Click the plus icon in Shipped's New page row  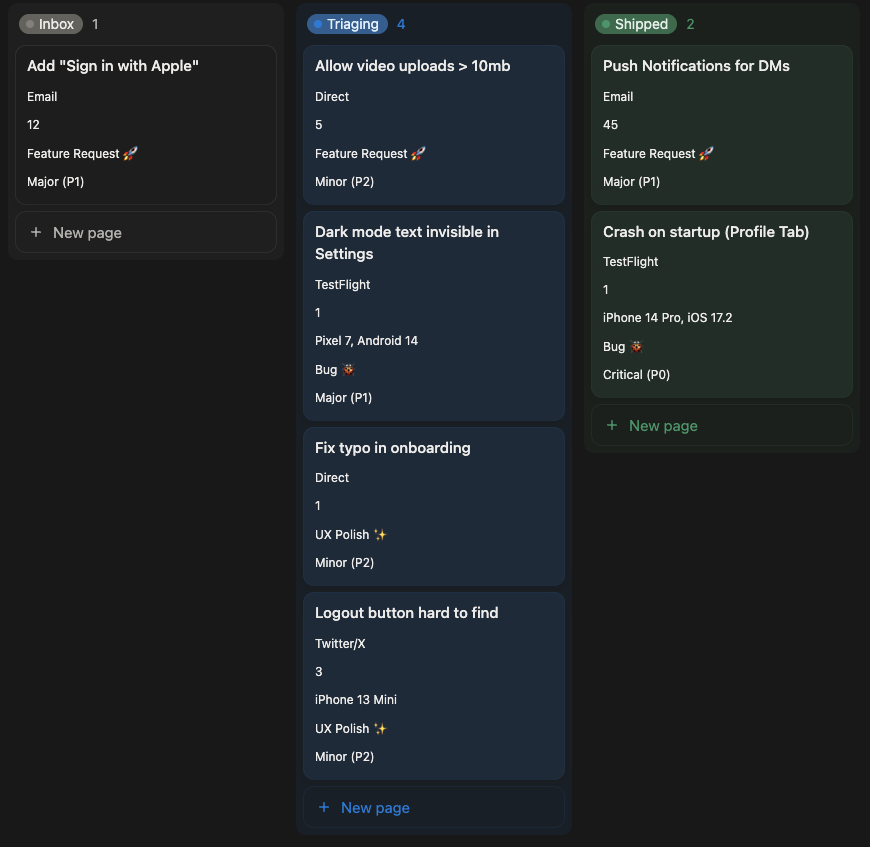(x=611, y=425)
